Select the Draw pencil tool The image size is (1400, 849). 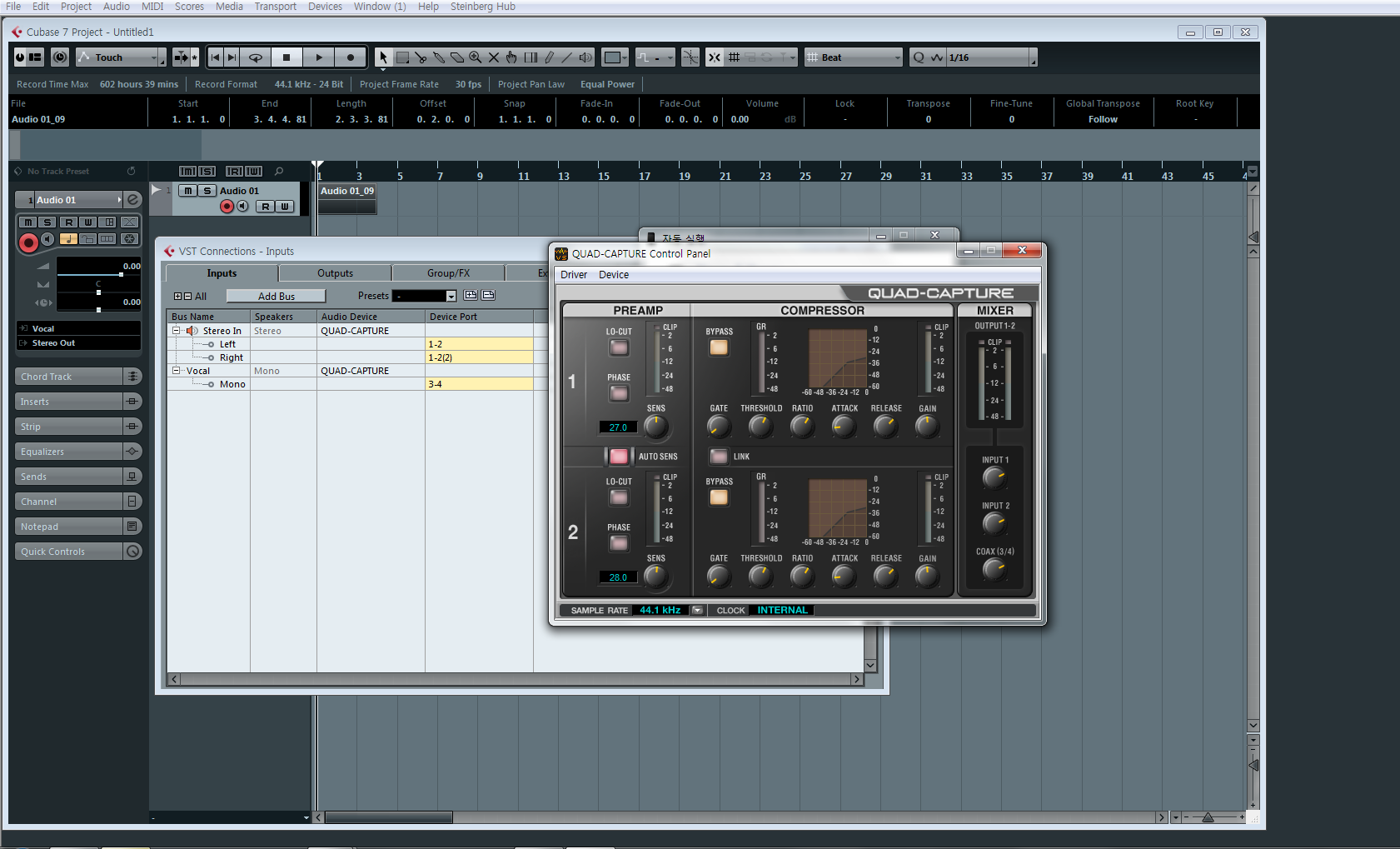549,57
